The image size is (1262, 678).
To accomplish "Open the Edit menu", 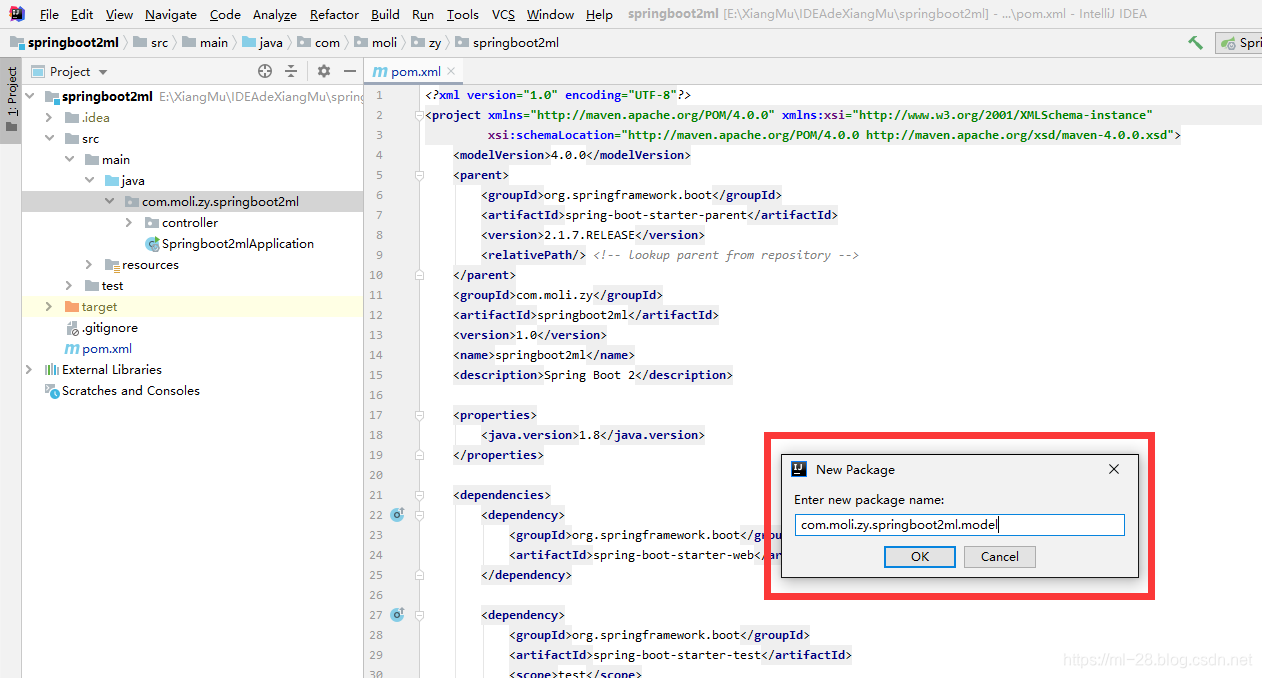I will (x=82, y=15).
